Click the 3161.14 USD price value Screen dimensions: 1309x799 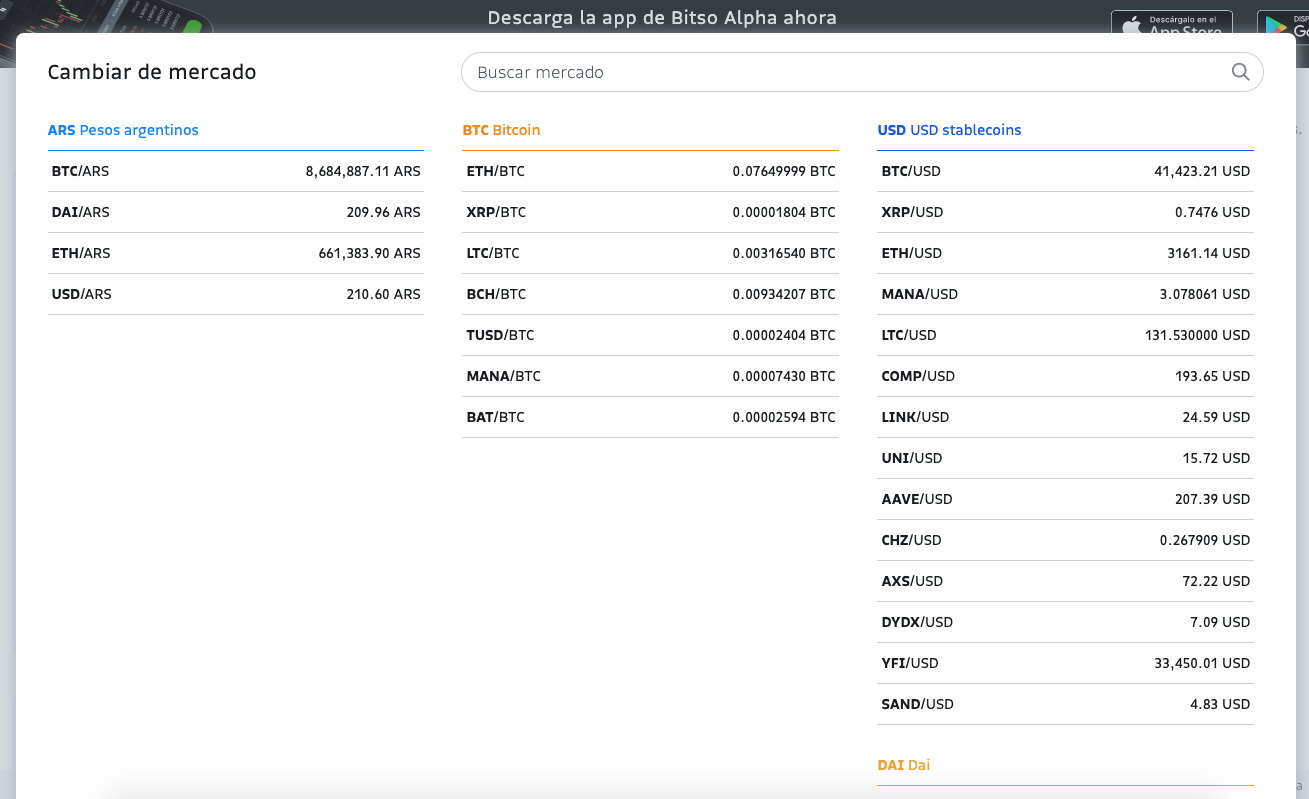click(x=1209, y=253)
